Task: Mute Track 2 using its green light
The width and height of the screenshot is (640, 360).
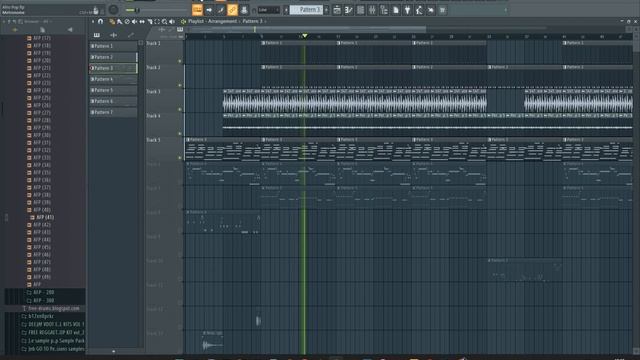Action: click(x=180, y=85)
